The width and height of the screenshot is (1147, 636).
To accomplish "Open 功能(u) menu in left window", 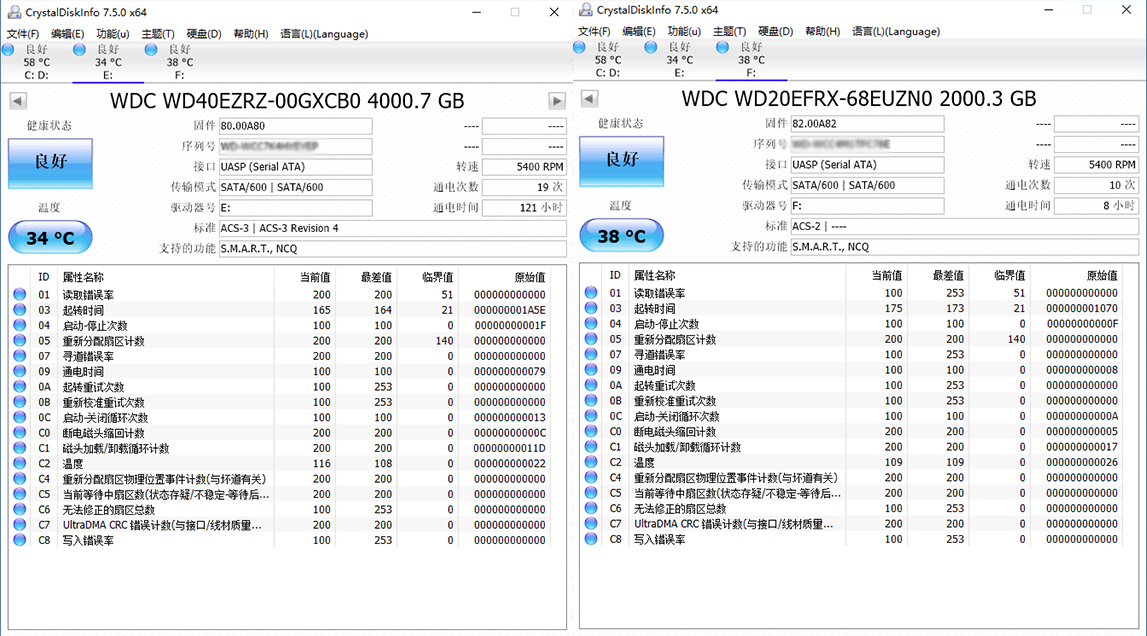I will pos(113,34).
